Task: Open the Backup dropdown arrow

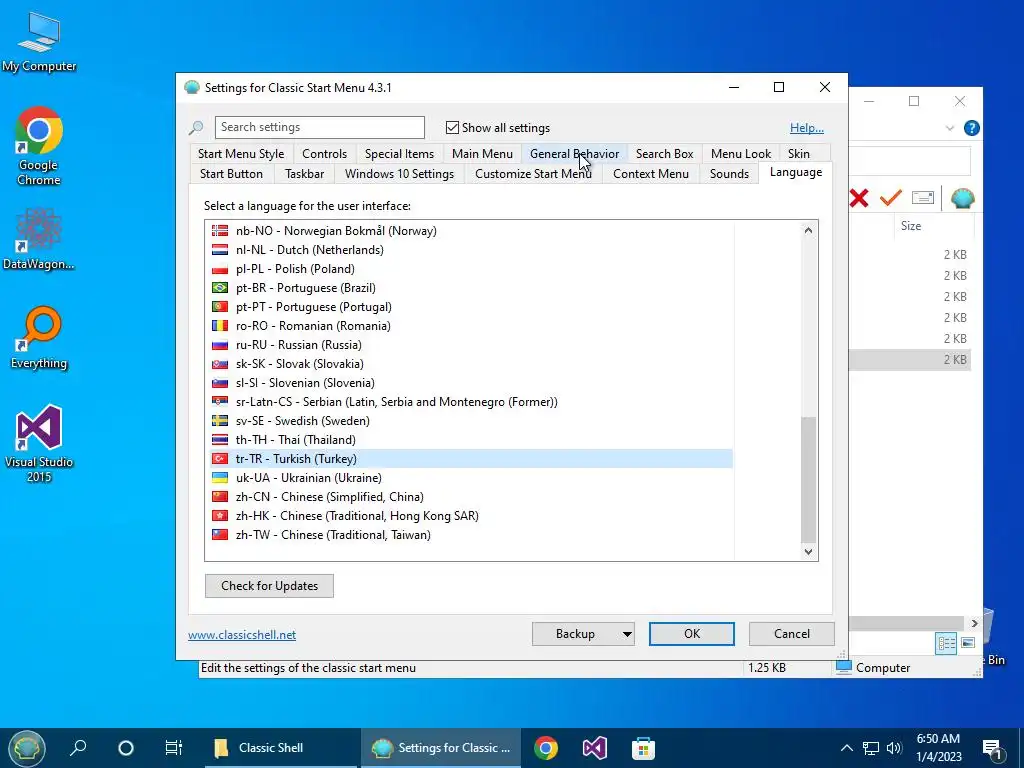Action: coord(626,634)
